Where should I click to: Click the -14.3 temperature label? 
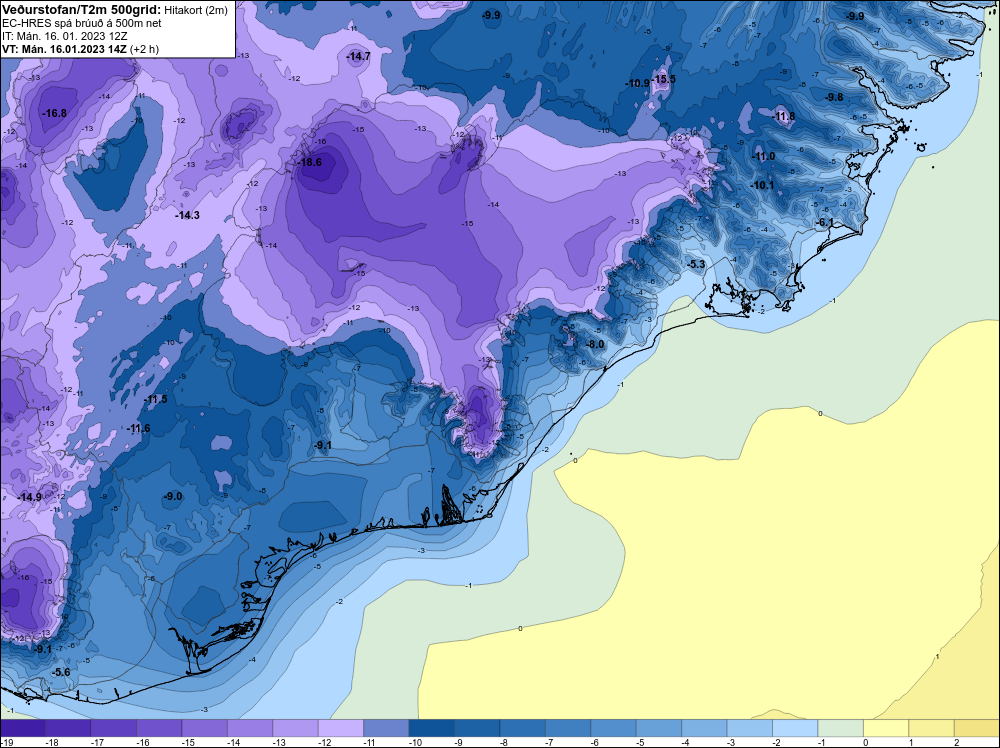(x=188, y=215)
